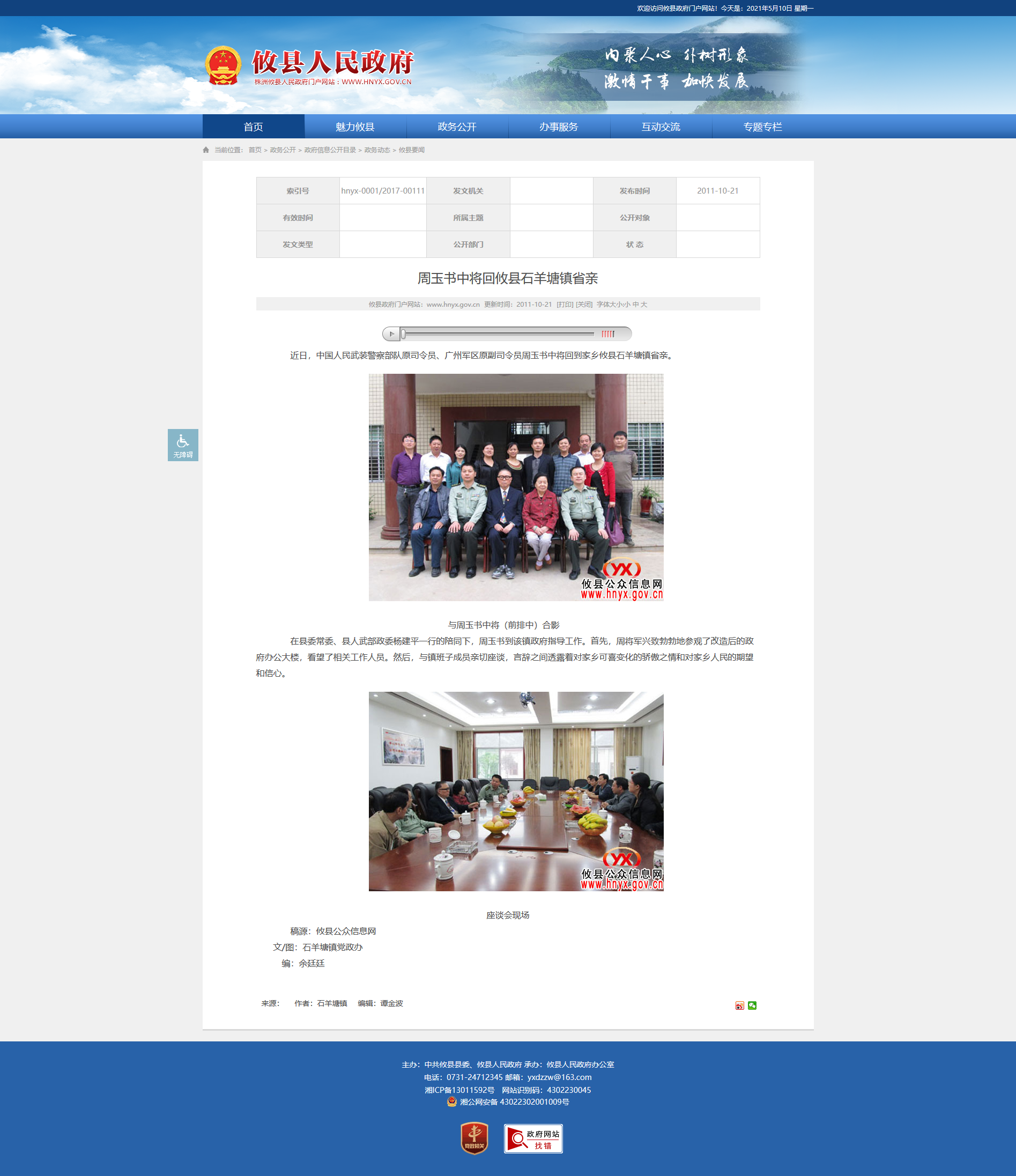Click the national emblem logo
The width and height of the screenshot is (1016, 1176).
(x=223, y=65)
